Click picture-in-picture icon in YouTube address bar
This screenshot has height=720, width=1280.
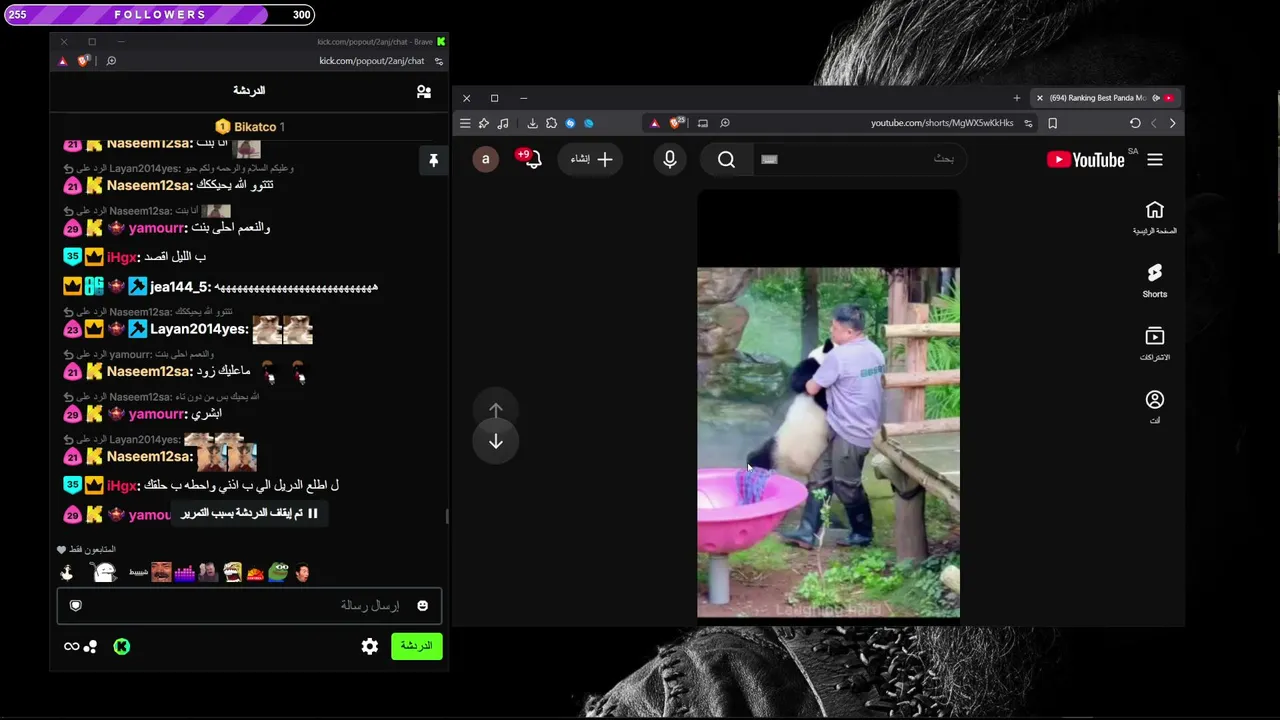(703, 123)
